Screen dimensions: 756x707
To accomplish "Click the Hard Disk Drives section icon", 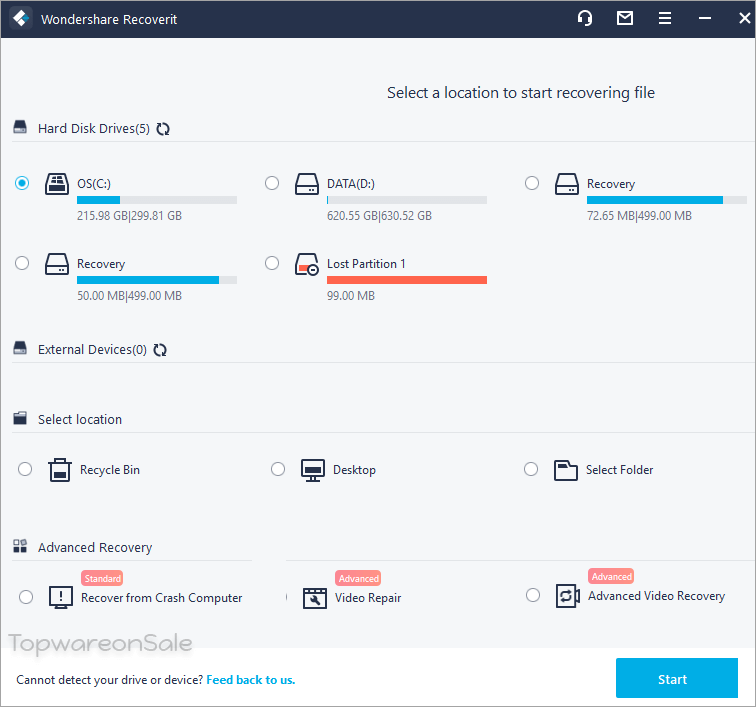I will click(x=20, y=127).
